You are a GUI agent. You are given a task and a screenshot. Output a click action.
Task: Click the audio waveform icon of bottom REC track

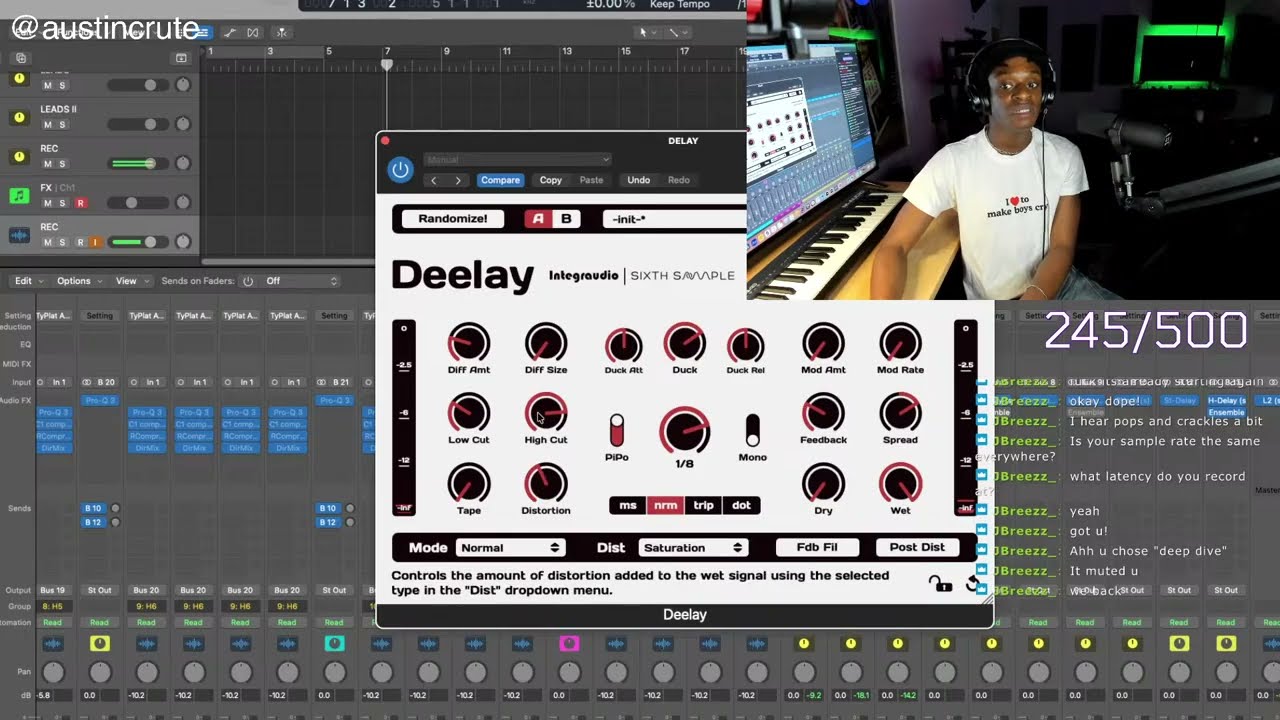coord(18,235)
